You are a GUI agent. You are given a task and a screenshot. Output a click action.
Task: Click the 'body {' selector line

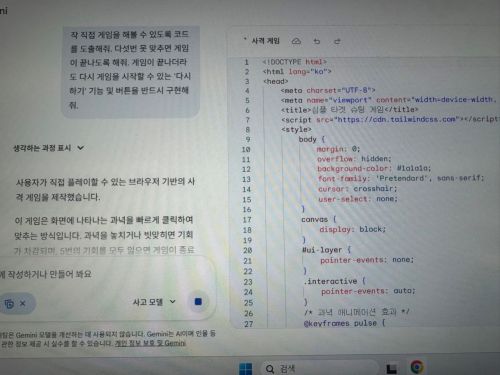tap(312, 139)
